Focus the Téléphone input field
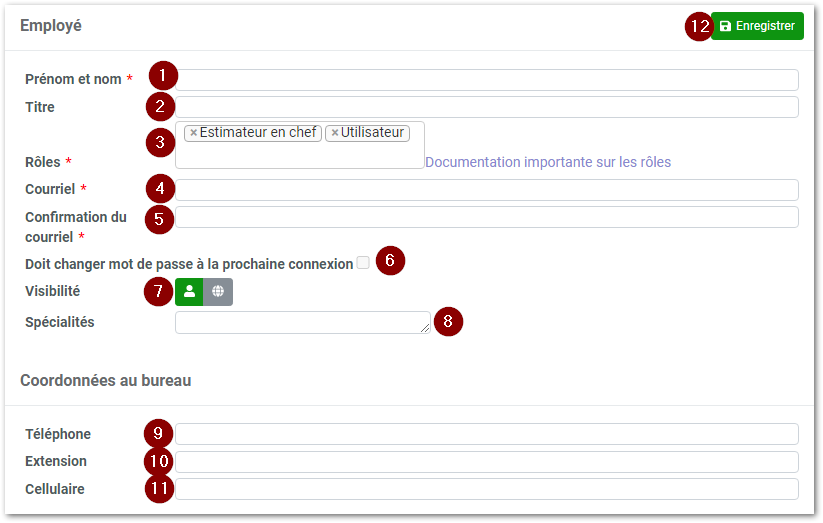Image resolution: width=823 pixels, height=523 pixels. coord(486,434)
